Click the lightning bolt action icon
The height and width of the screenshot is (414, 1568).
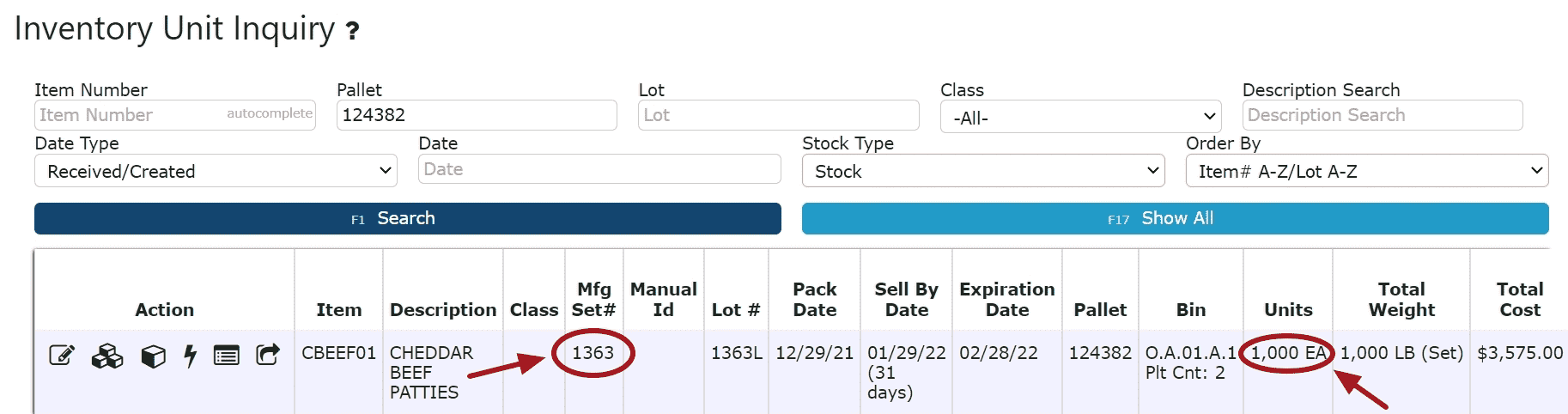[x=190, y=356]
